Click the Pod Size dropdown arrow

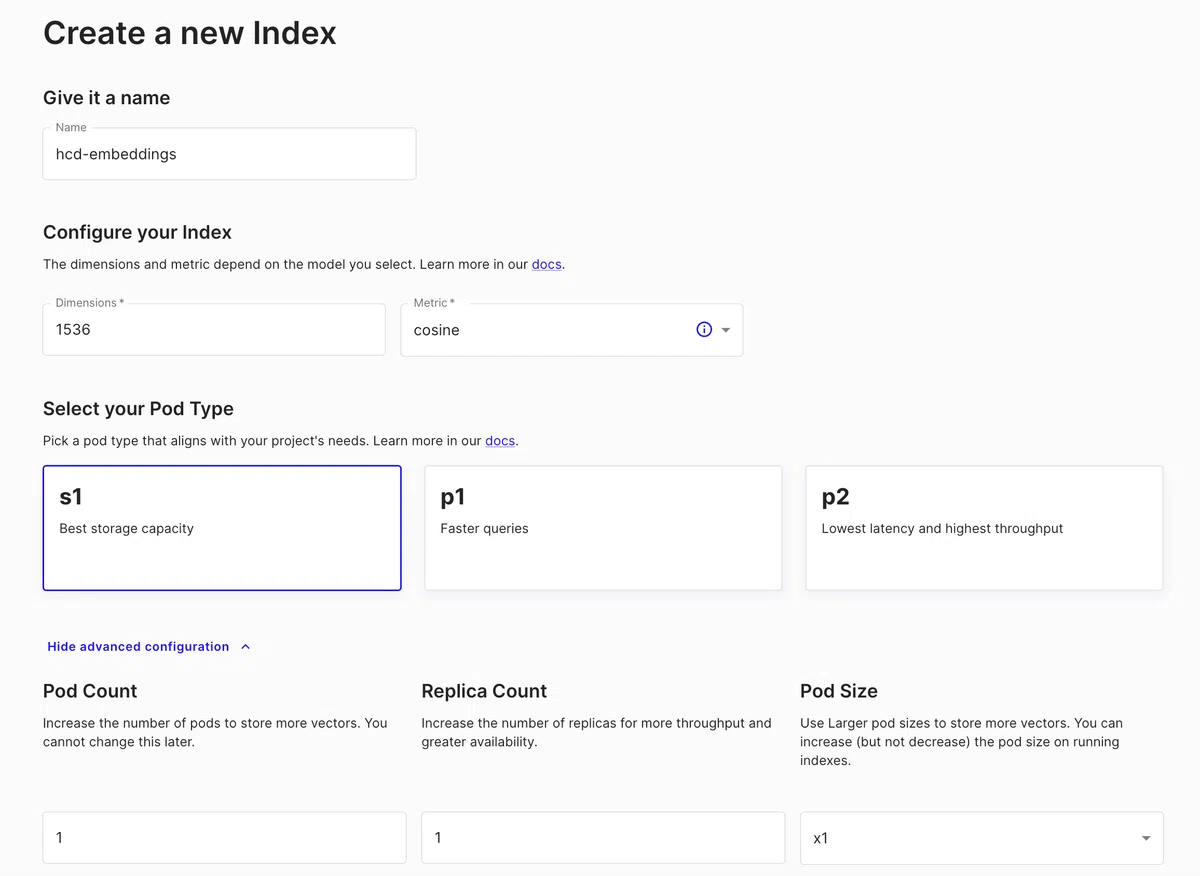[1146, 839]
